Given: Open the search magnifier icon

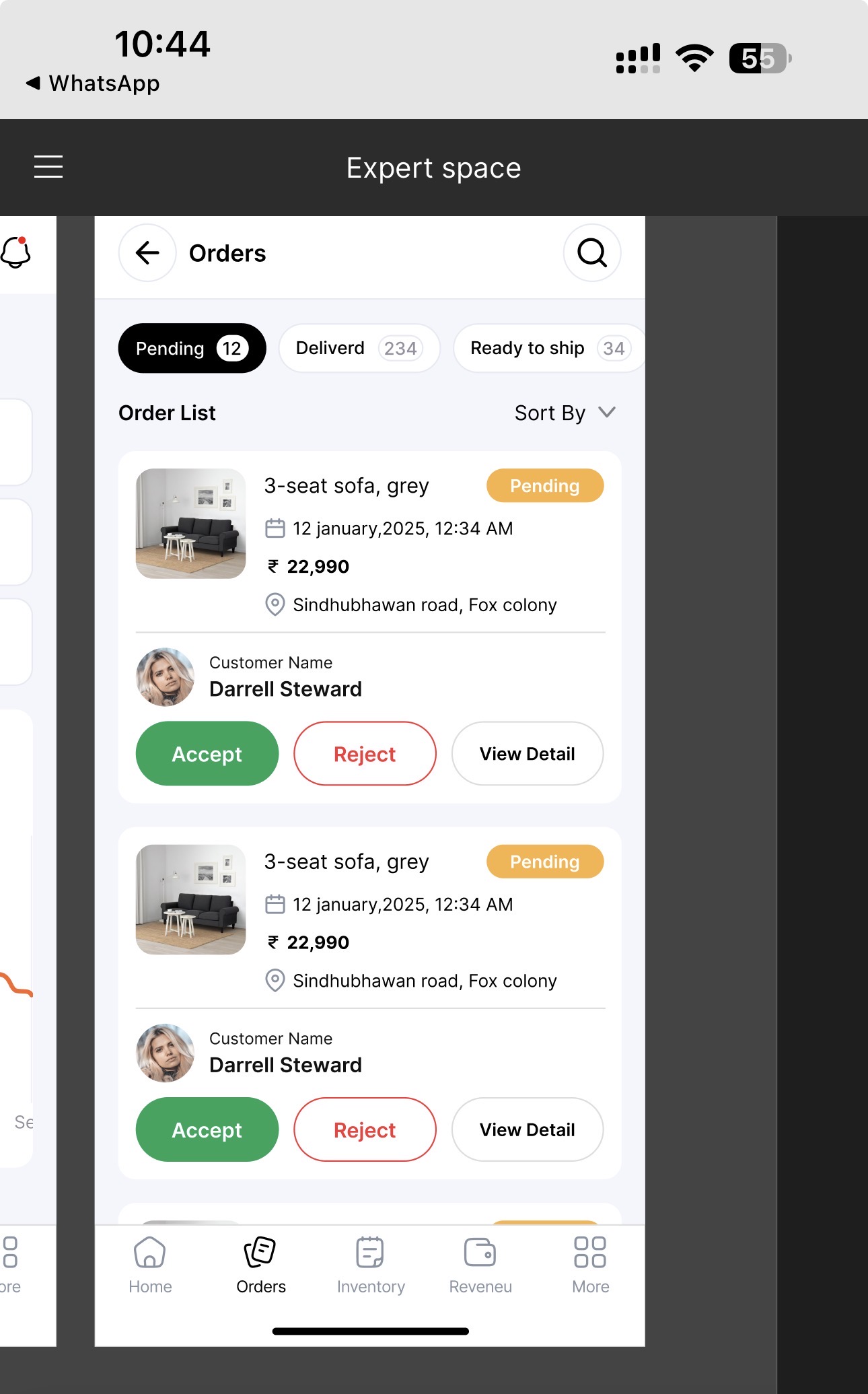Looking at the screenshot, I should tap(591, 253).
